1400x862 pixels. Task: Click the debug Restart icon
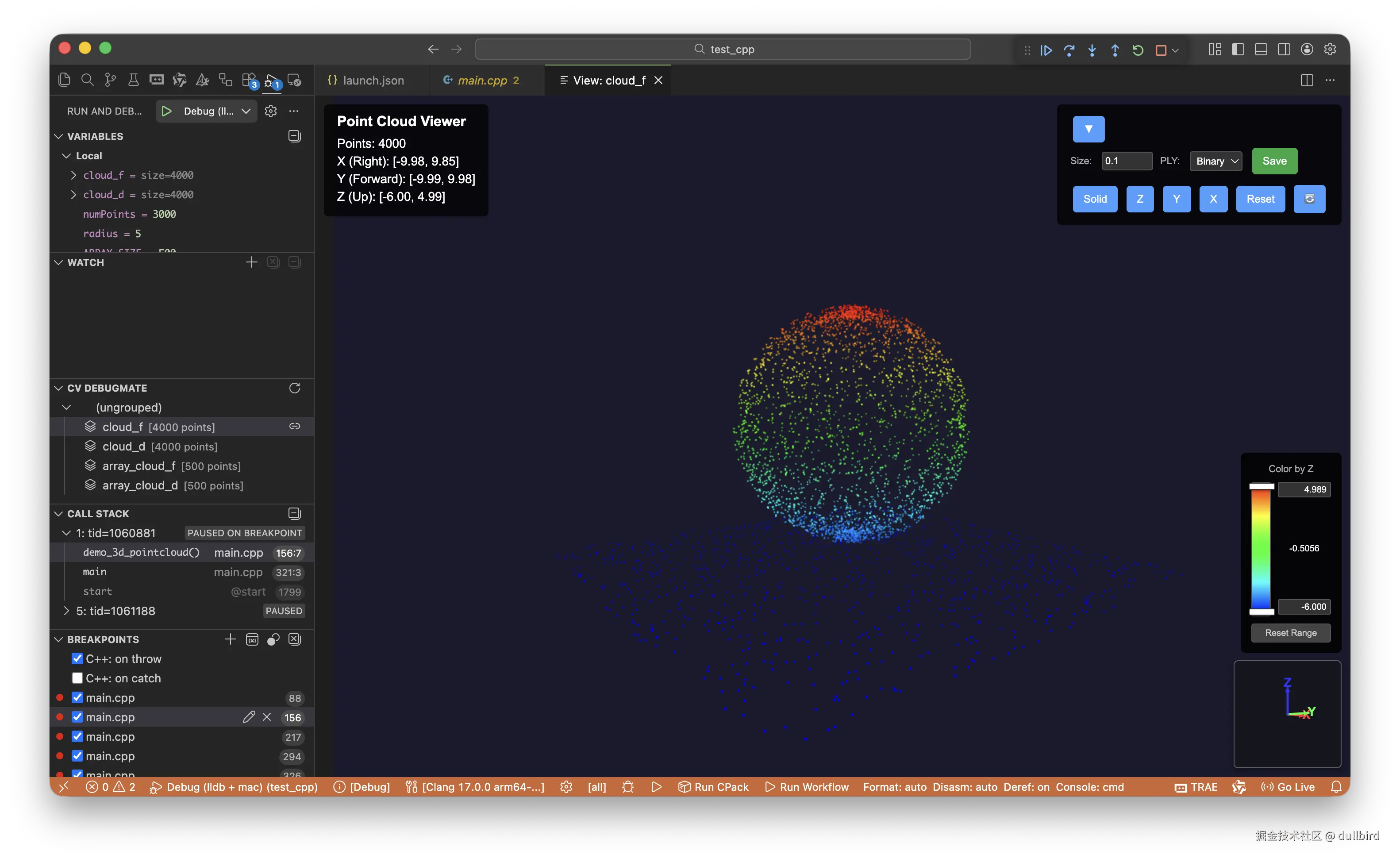[x=1138, y=50]
